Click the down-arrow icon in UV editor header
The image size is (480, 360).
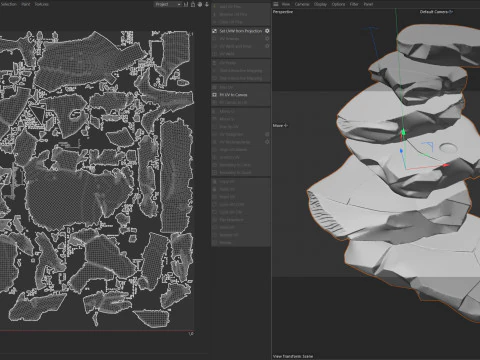(x=207, y=4)
